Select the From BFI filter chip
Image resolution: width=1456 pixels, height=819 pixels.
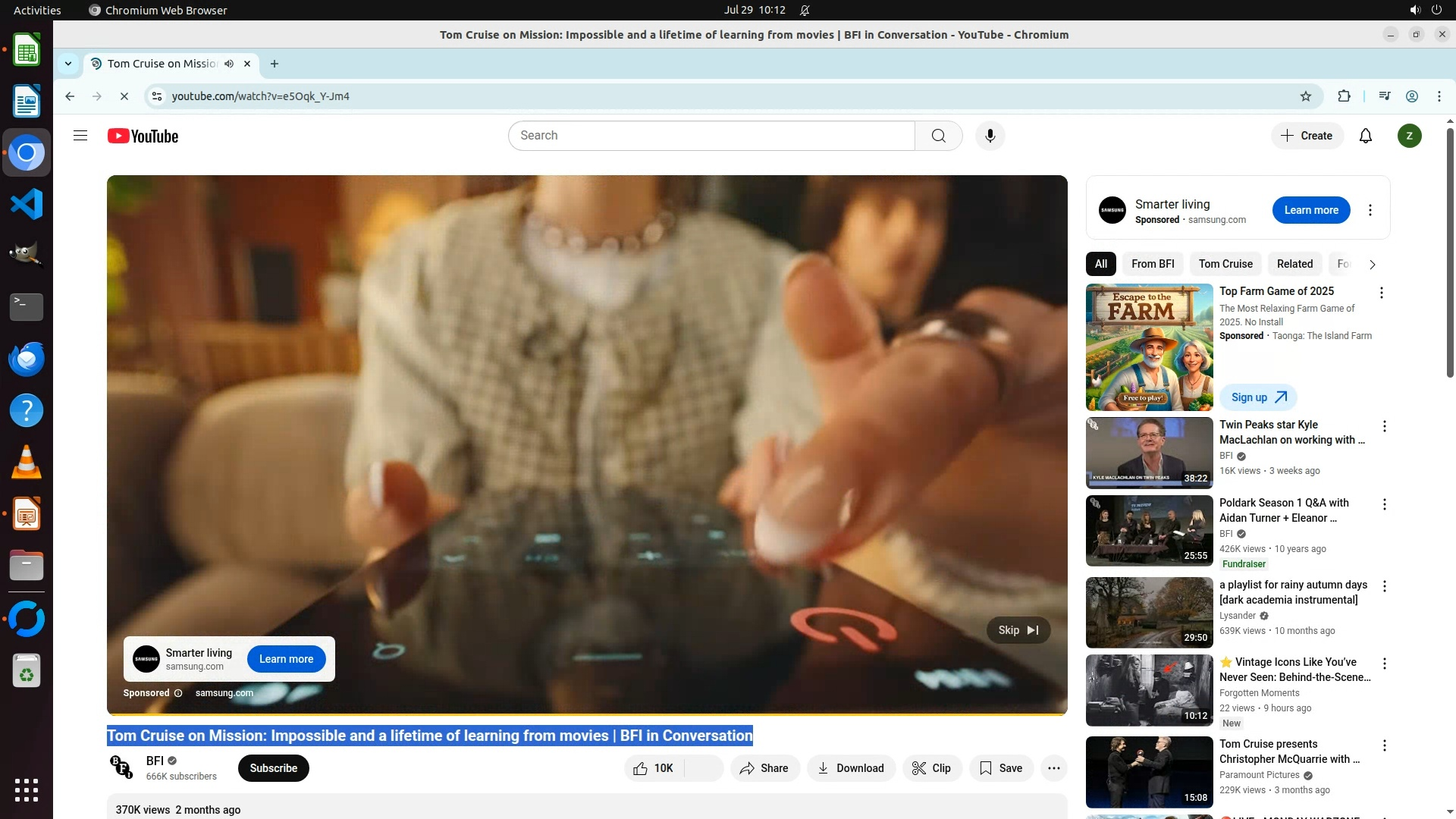pyautogui.click(x=1152, y=264)
